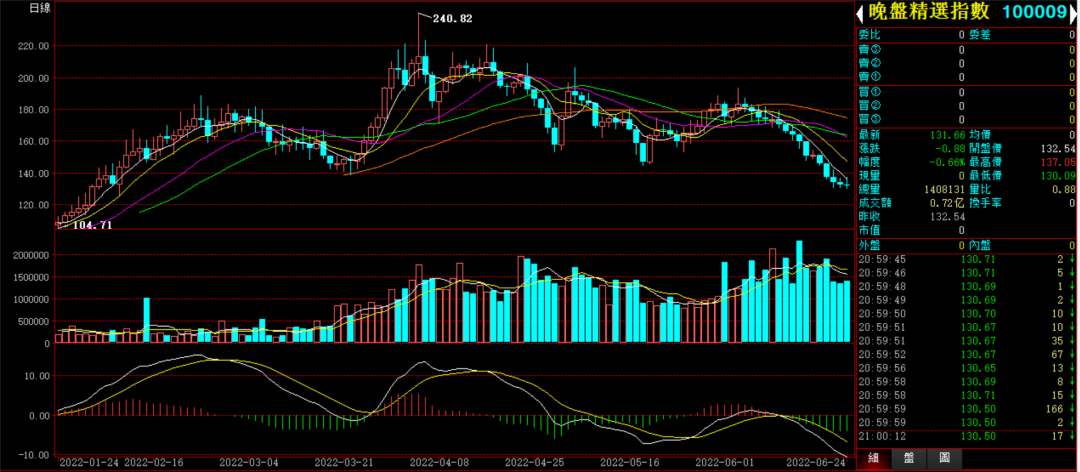Click the 104.71 low price marker

point(92,225)
